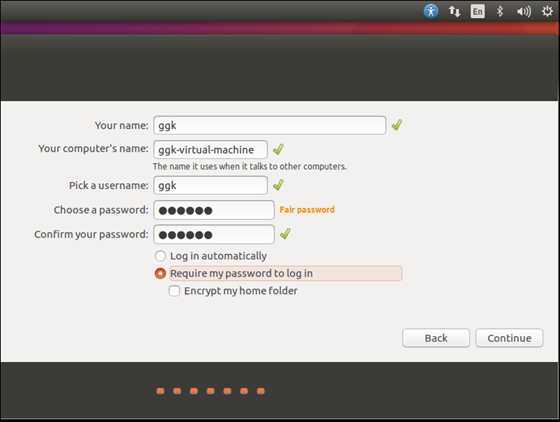Click the Confirm your password label
This screenshot has width=560, height=422.
pos(91,235)
